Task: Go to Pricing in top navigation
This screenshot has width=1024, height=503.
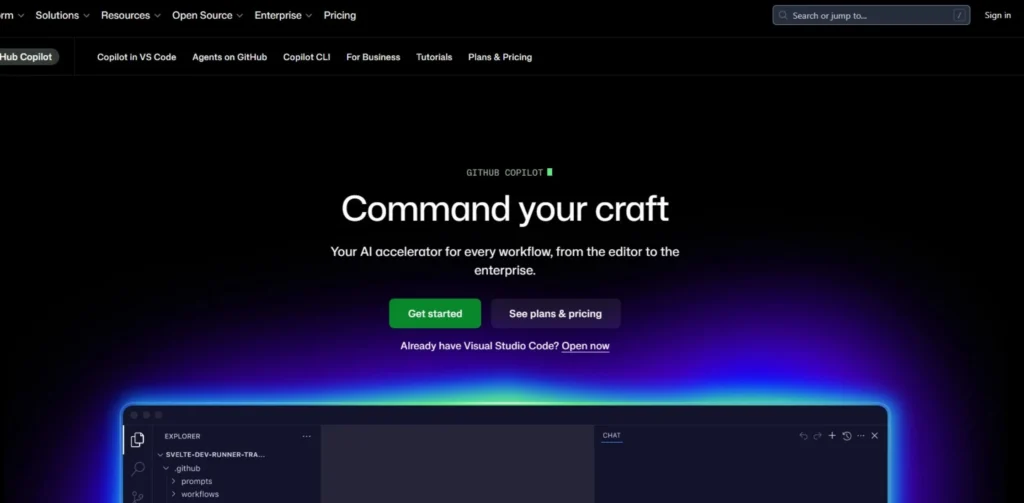Action: pyautogui.click(x=340, y=15)
